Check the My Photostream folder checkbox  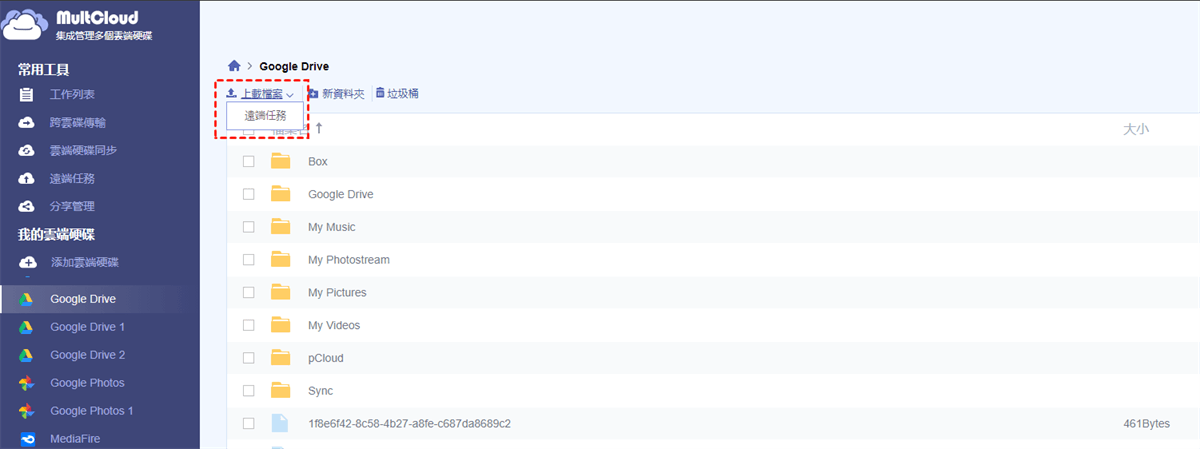pos(249,260)
